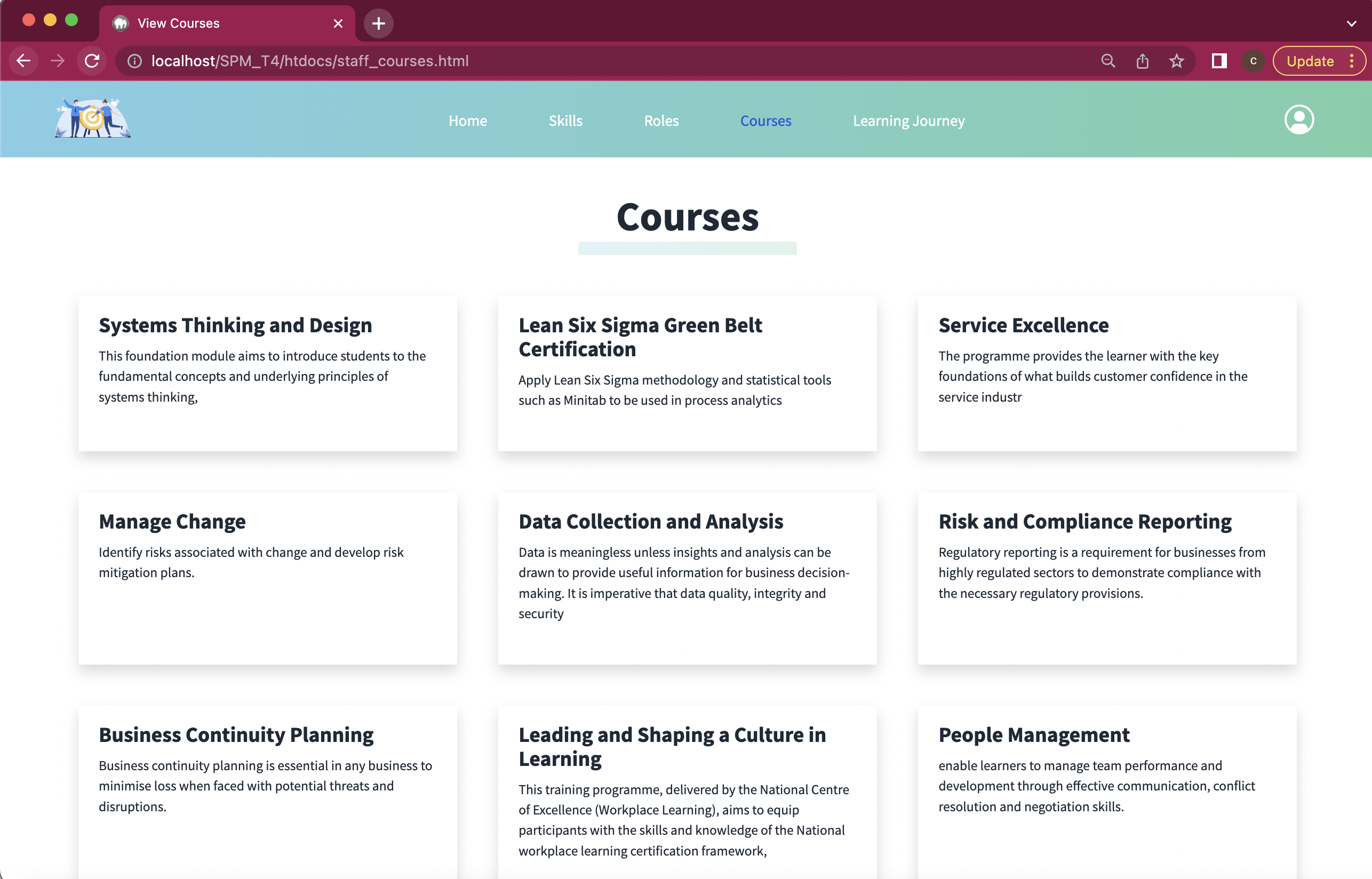Open Roles in the navbar
The width and height of the screenshot is (1372, 879).
661,121
